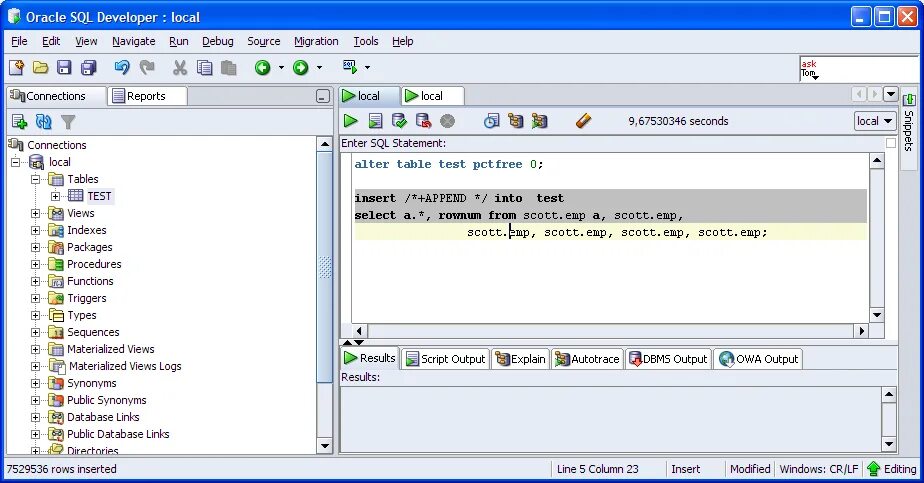Click the Execute Explain Plan icon
The height and width of the screenshot is (483, 924).
pyautogui.click(x=516, y=121)
